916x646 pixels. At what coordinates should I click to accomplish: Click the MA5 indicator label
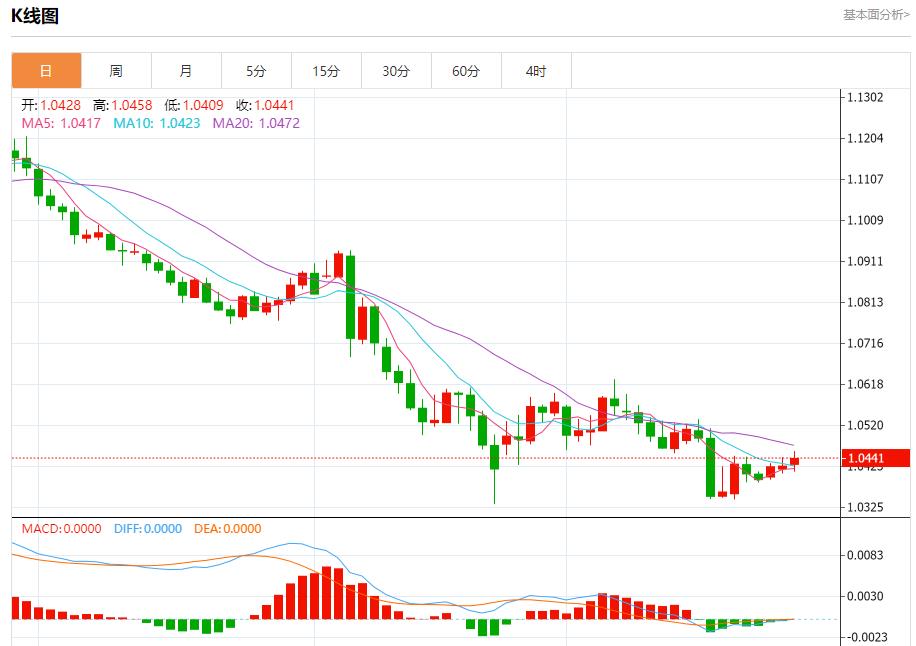[61, 123]
